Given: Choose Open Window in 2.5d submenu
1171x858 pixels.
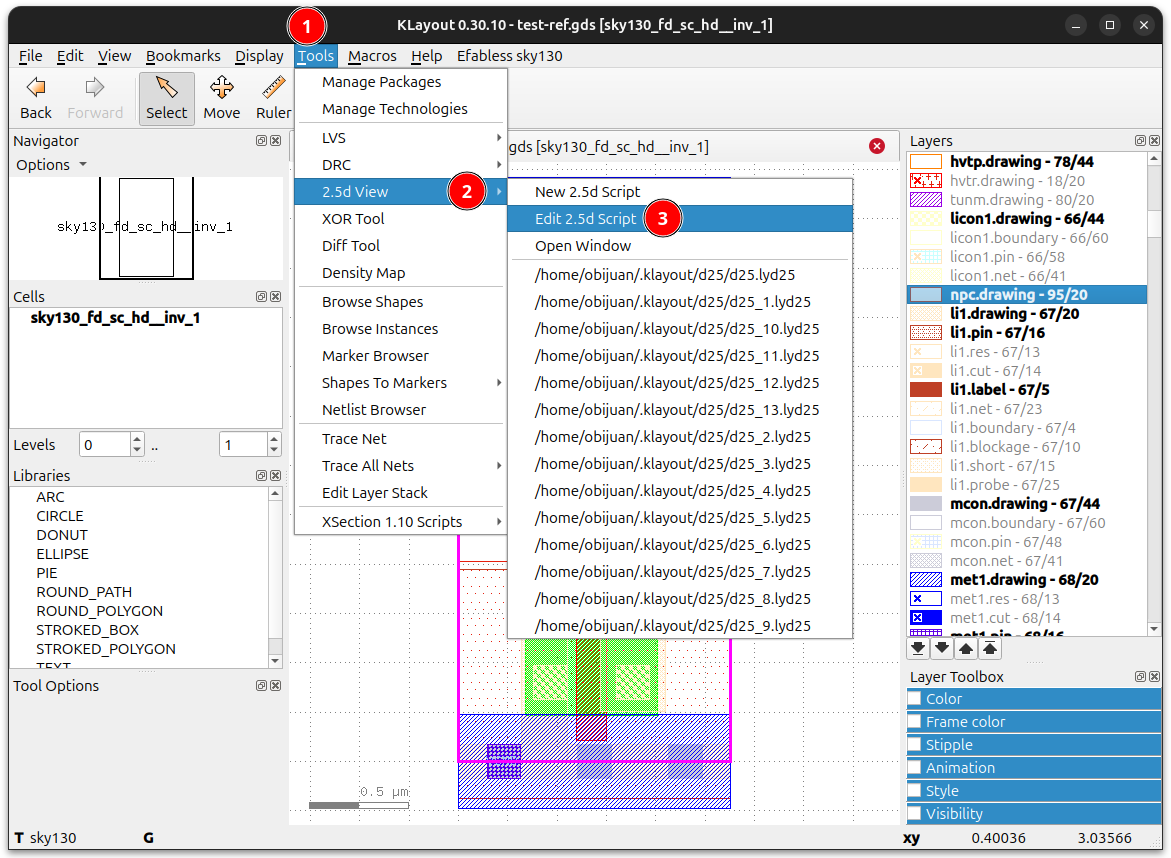Looking at the screenshot, I should 680,246.
